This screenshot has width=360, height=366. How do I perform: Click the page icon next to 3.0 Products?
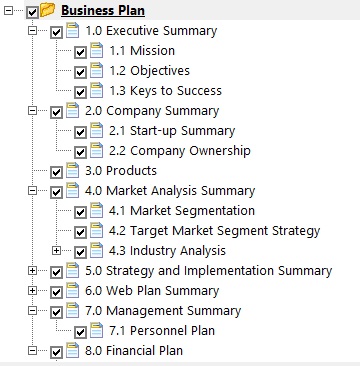click(x=73, y=170)
